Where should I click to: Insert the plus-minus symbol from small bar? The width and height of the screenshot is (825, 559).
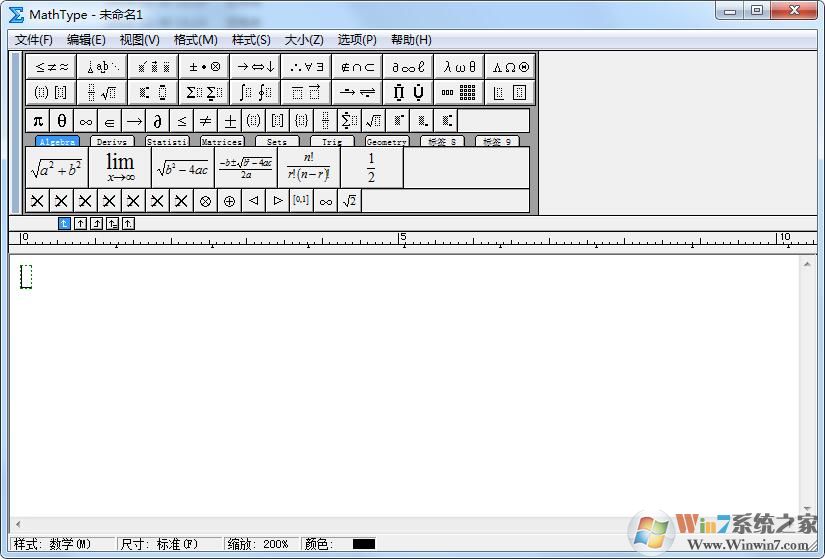click(x=229, y=121)
